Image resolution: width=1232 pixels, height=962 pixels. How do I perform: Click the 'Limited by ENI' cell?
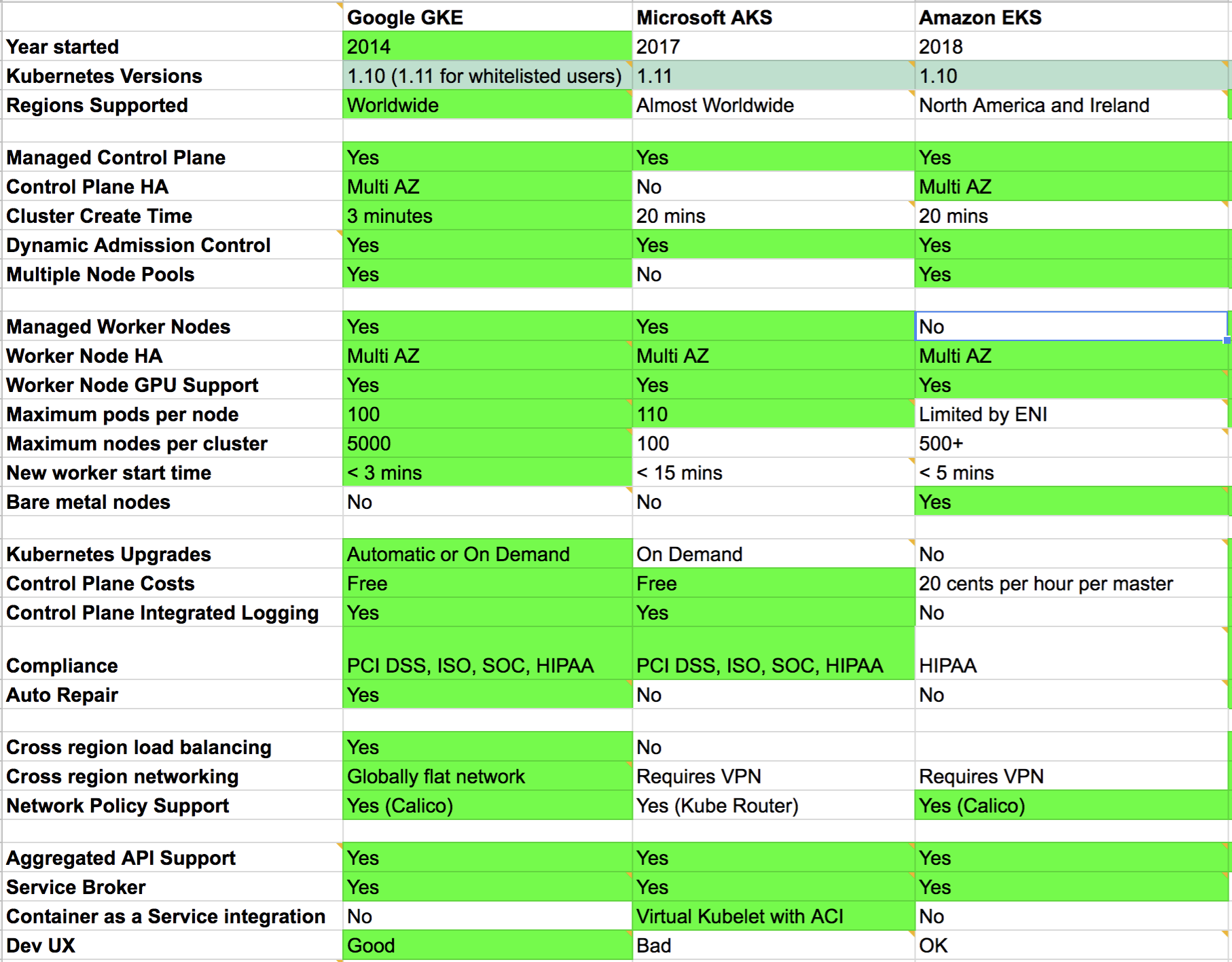1072,414
